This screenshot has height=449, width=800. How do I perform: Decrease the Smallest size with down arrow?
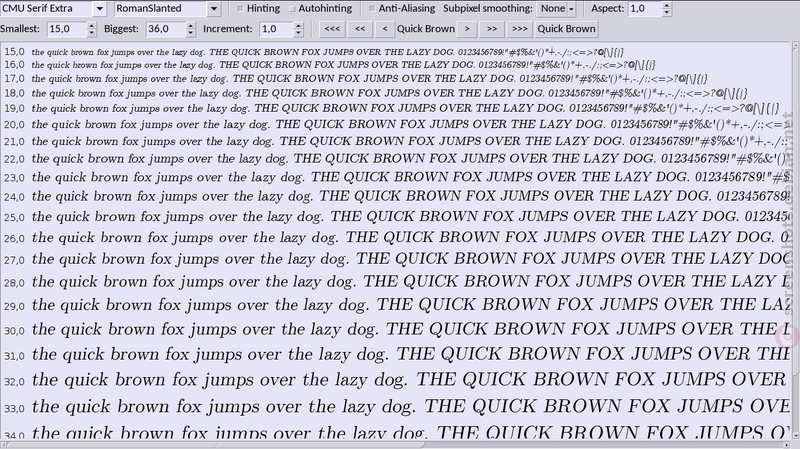click(x=92, y=33)
